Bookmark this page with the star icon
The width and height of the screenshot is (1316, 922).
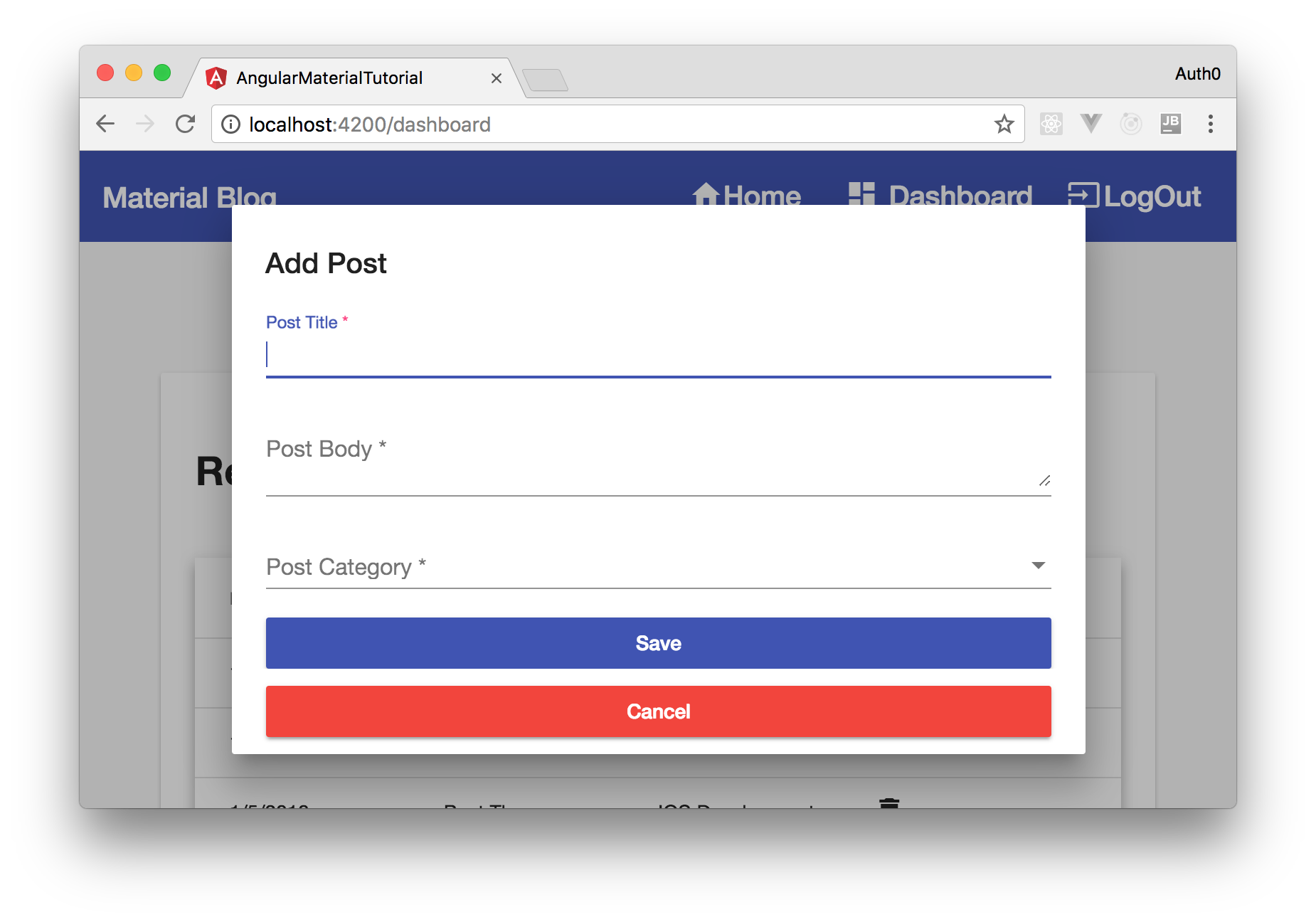(x=1004, y=124)
